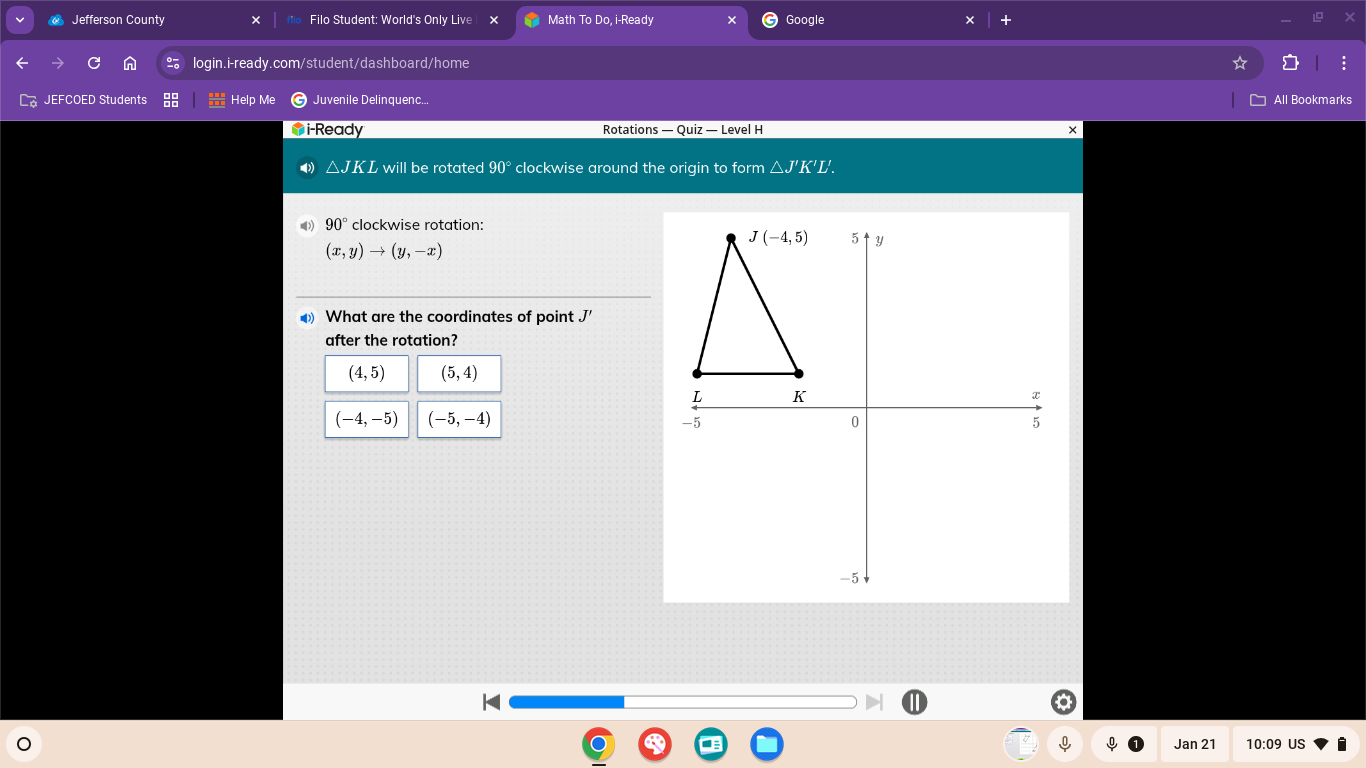
Task: Click the browser extensions puzzle icon
Action: pyautogui.click(x=1290, y=62)
